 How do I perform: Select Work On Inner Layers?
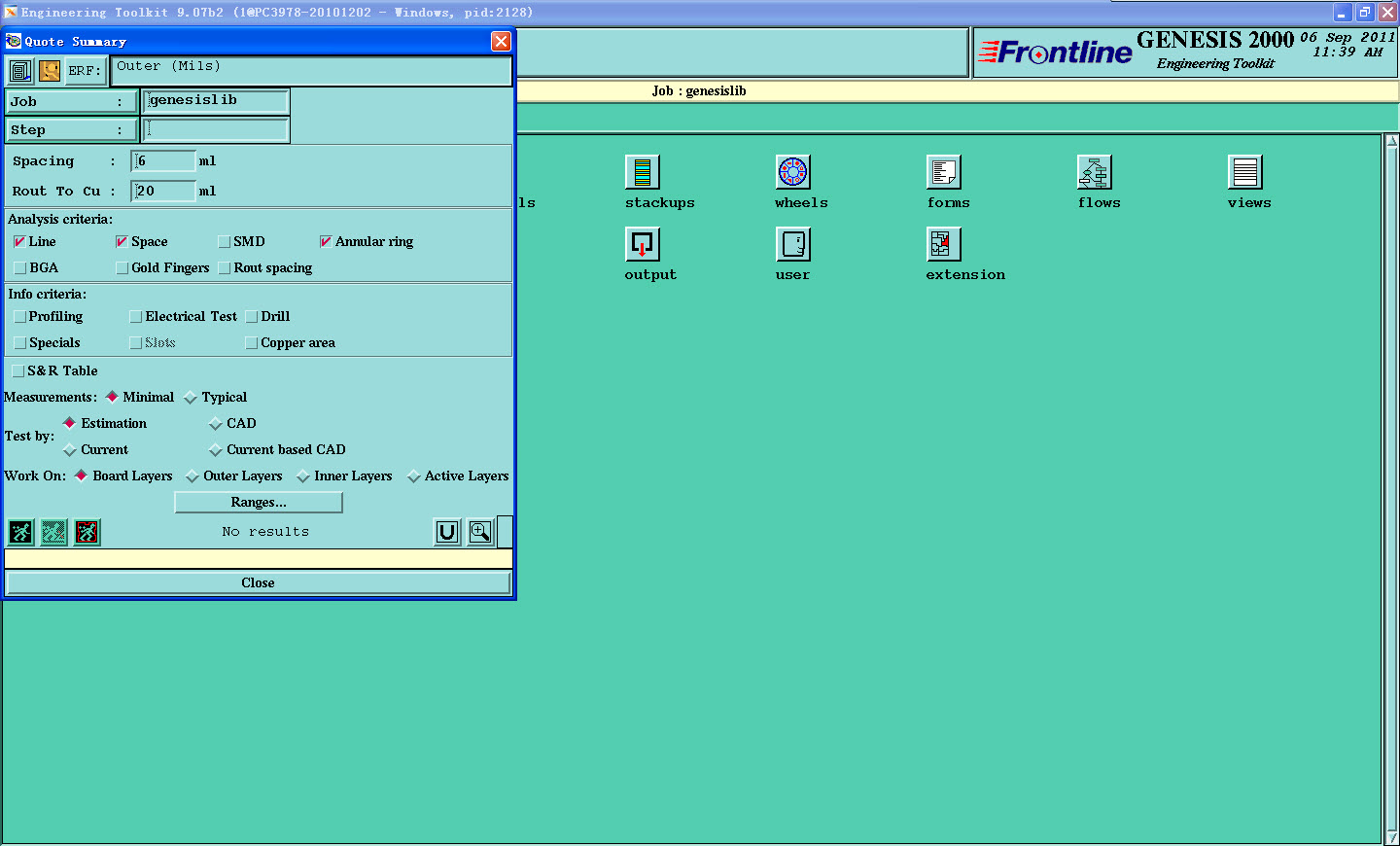[x=303, y=476]
